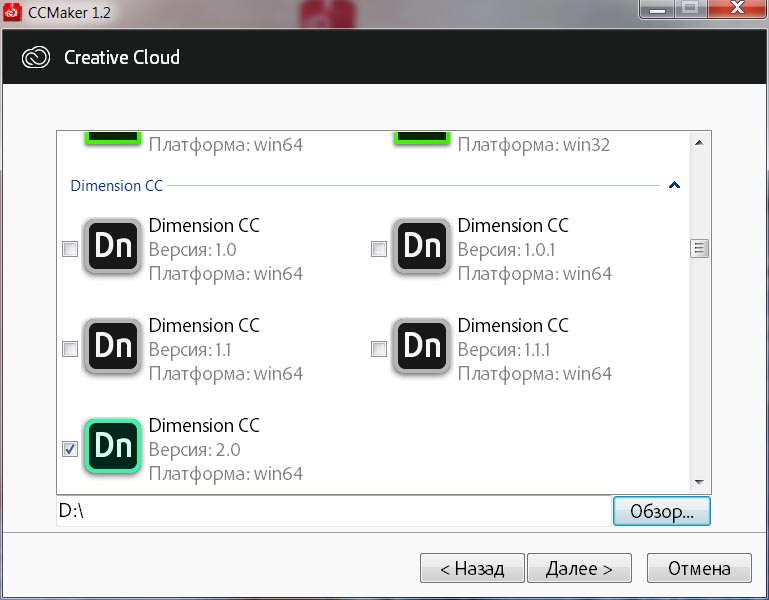Click the Dimension CC group header label
Screen dimensions: 769x600
[117, 185]
